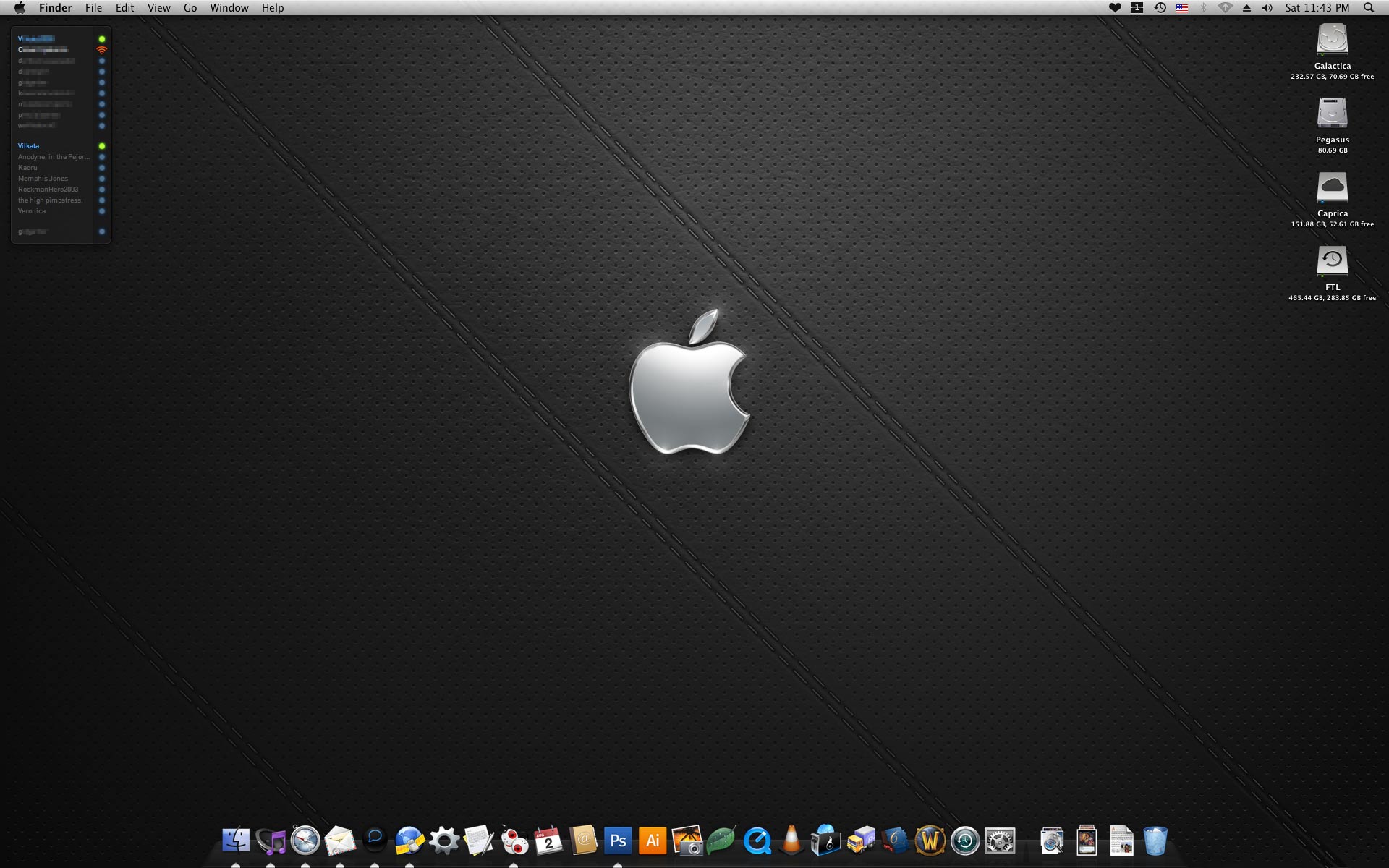Open VLC from the Dock

(791, 841)
